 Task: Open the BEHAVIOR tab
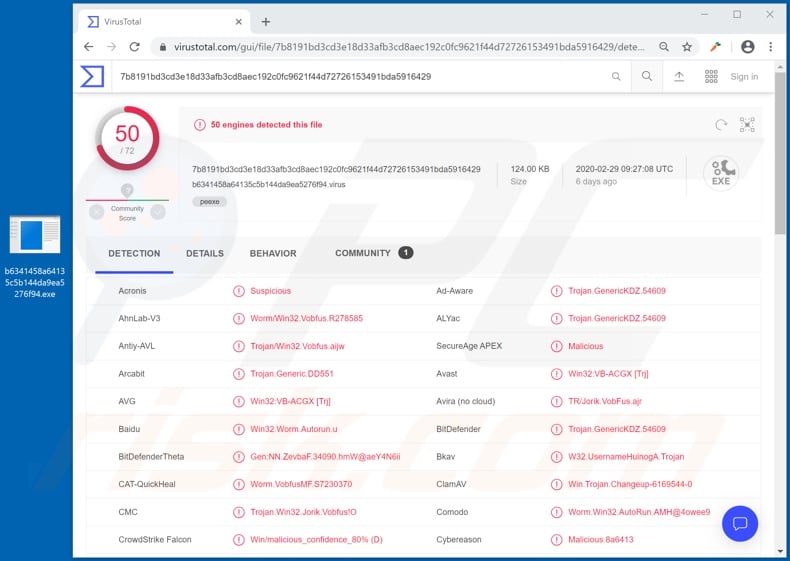click(273, 254)
